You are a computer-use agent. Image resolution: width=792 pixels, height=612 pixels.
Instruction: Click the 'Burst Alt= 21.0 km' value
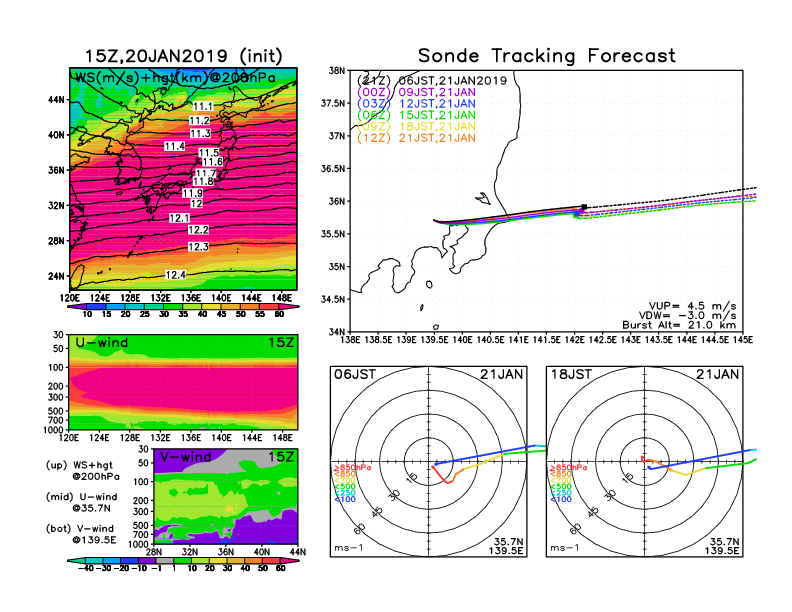coord(679,325)
